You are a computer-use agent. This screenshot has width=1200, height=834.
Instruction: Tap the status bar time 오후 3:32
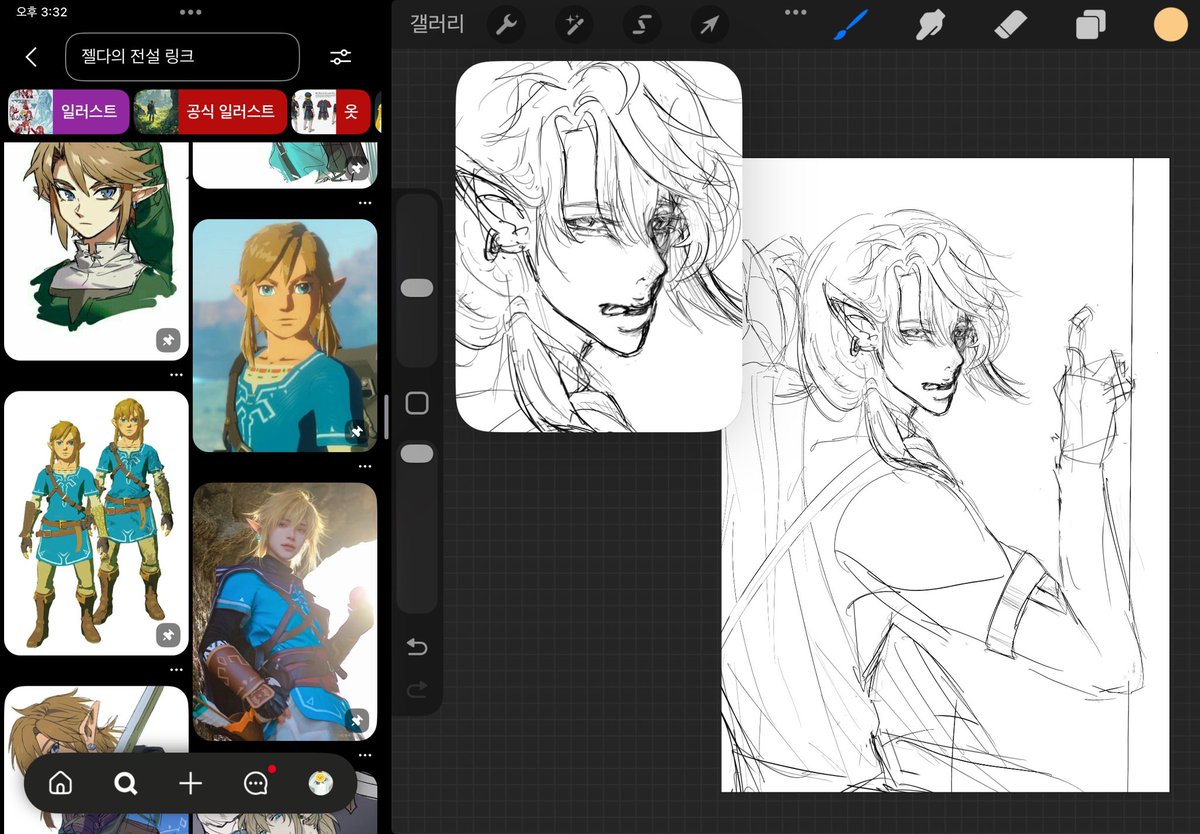[41, 11]
